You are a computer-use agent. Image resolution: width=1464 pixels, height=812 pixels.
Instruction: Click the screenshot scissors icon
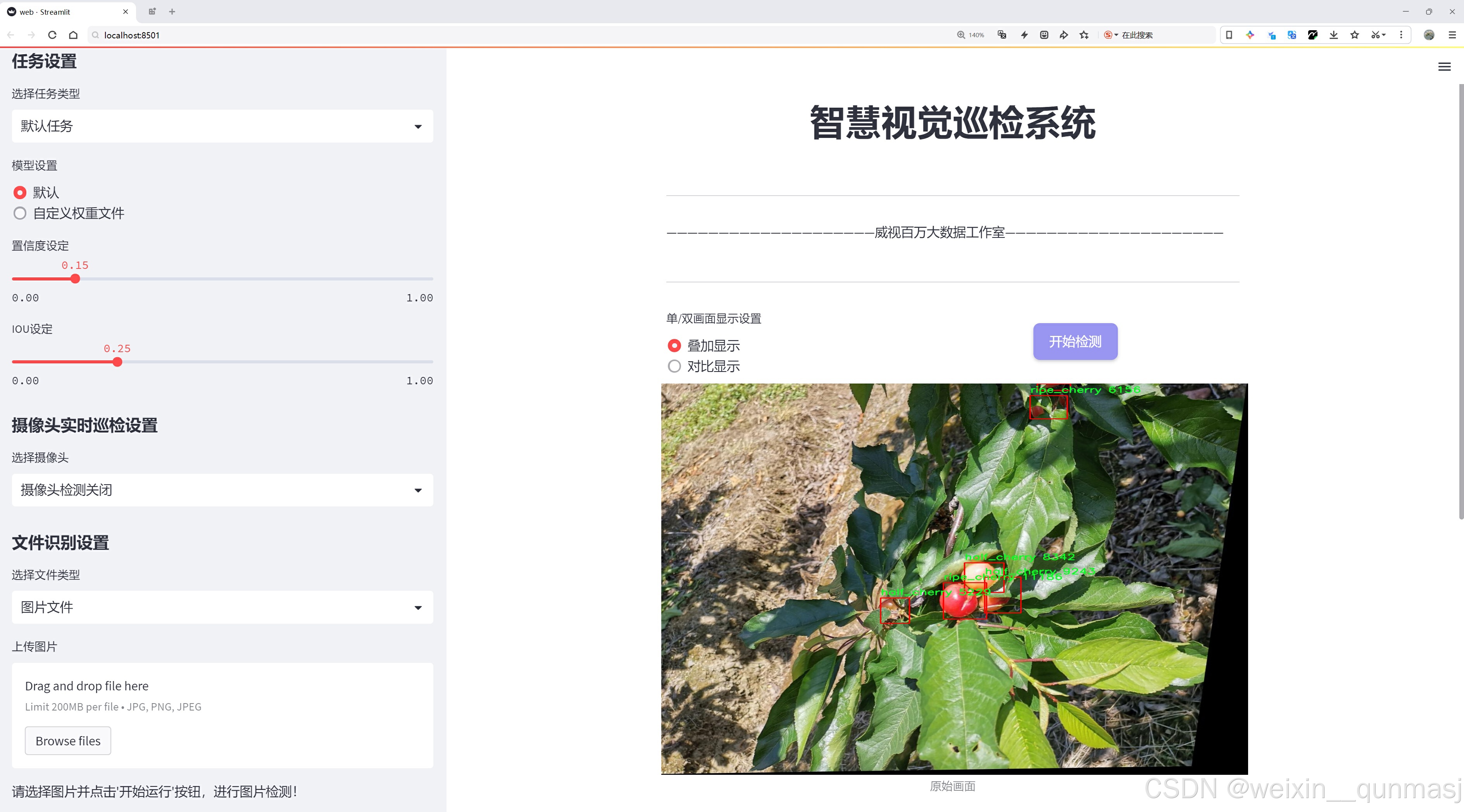1375,34
